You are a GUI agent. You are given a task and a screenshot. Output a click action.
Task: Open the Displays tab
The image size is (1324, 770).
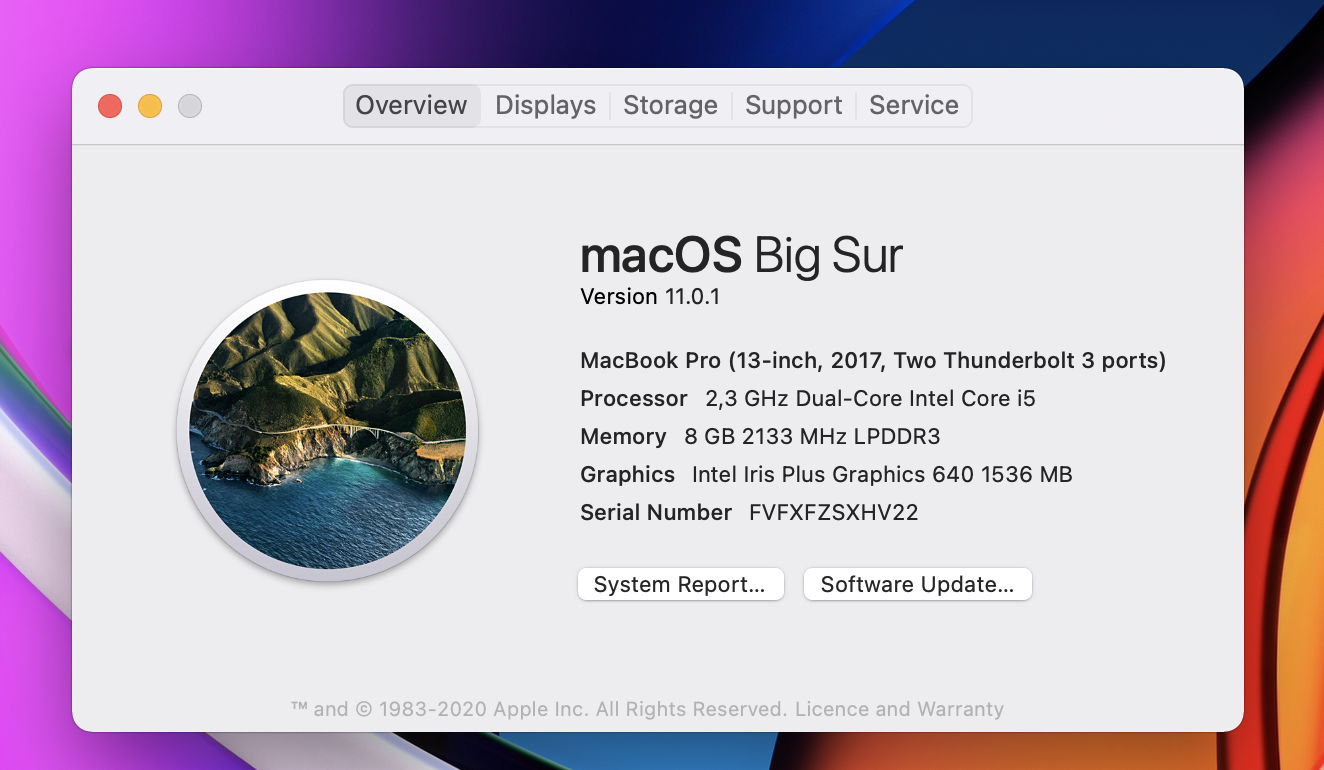tap(546, 105)
